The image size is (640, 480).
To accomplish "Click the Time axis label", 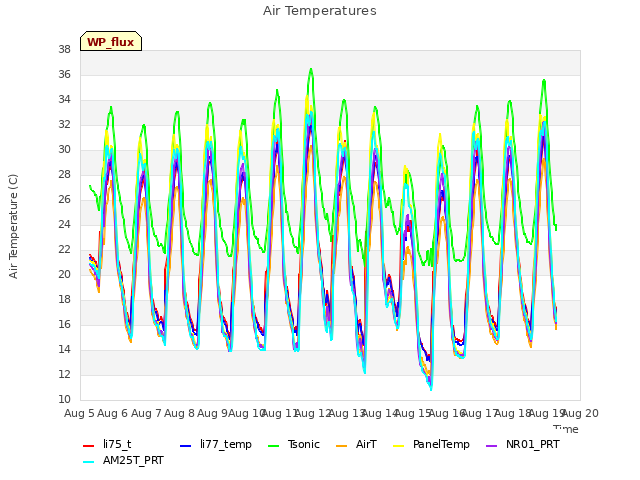I will point(566,429).
